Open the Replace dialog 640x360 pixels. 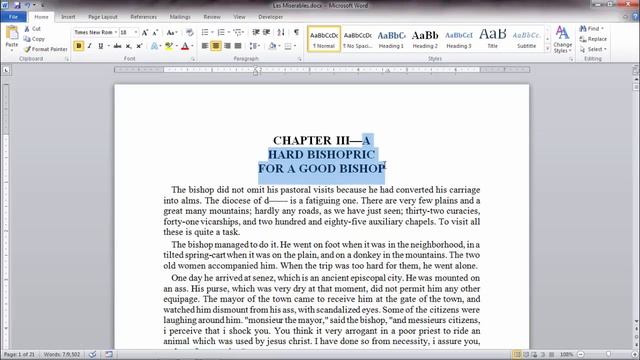click(x=593, y=39)
